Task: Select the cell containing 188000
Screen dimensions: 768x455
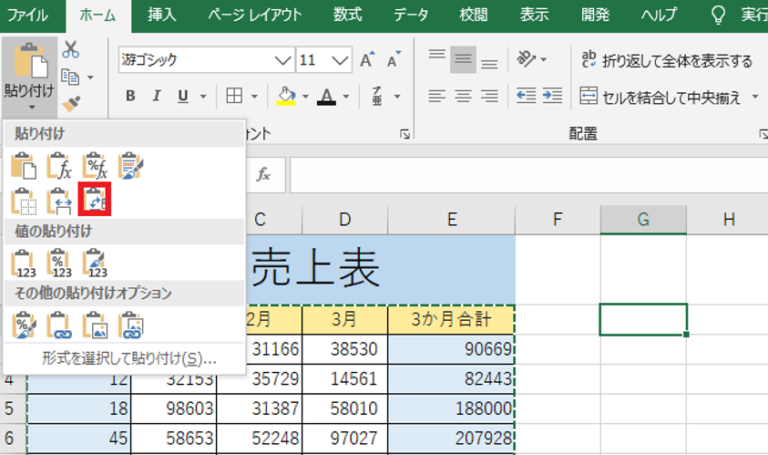Action: coord(451,408)
